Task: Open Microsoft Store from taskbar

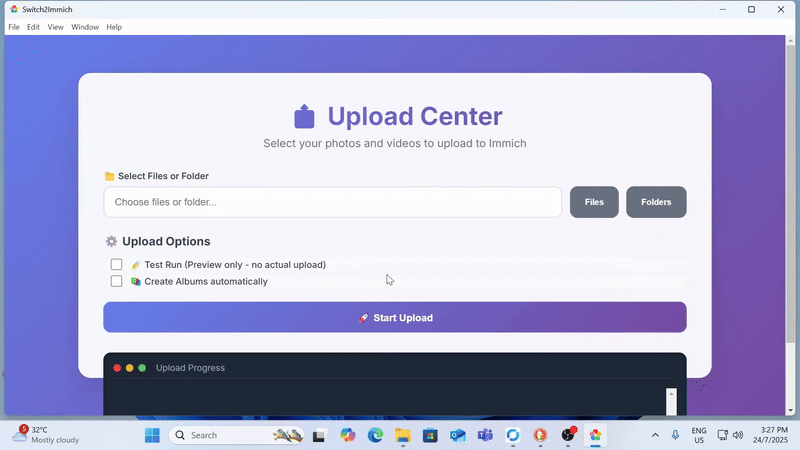Action: (430, 435)
